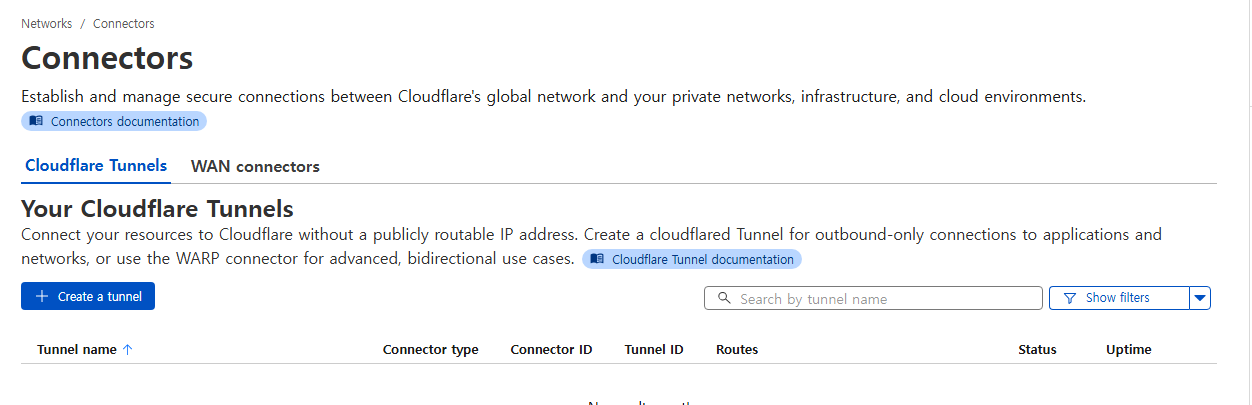Expand the dropdown arrow beside Show filters

(1200, 298)
